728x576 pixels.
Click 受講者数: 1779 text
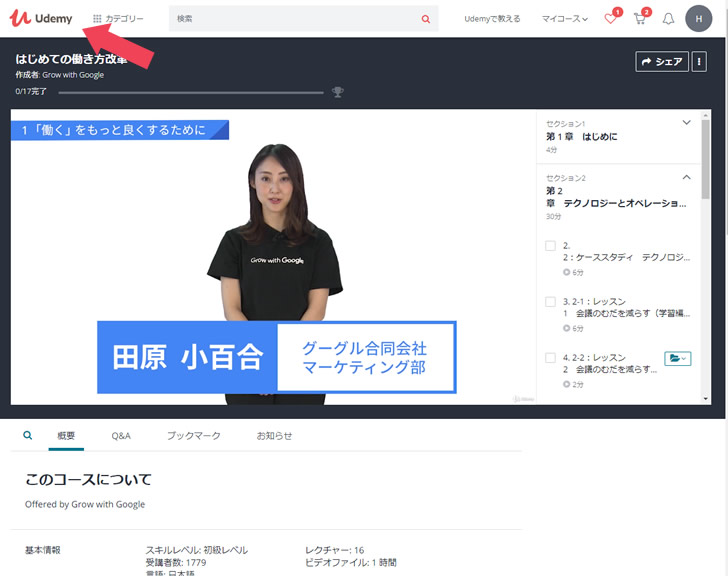coord(176,563)
